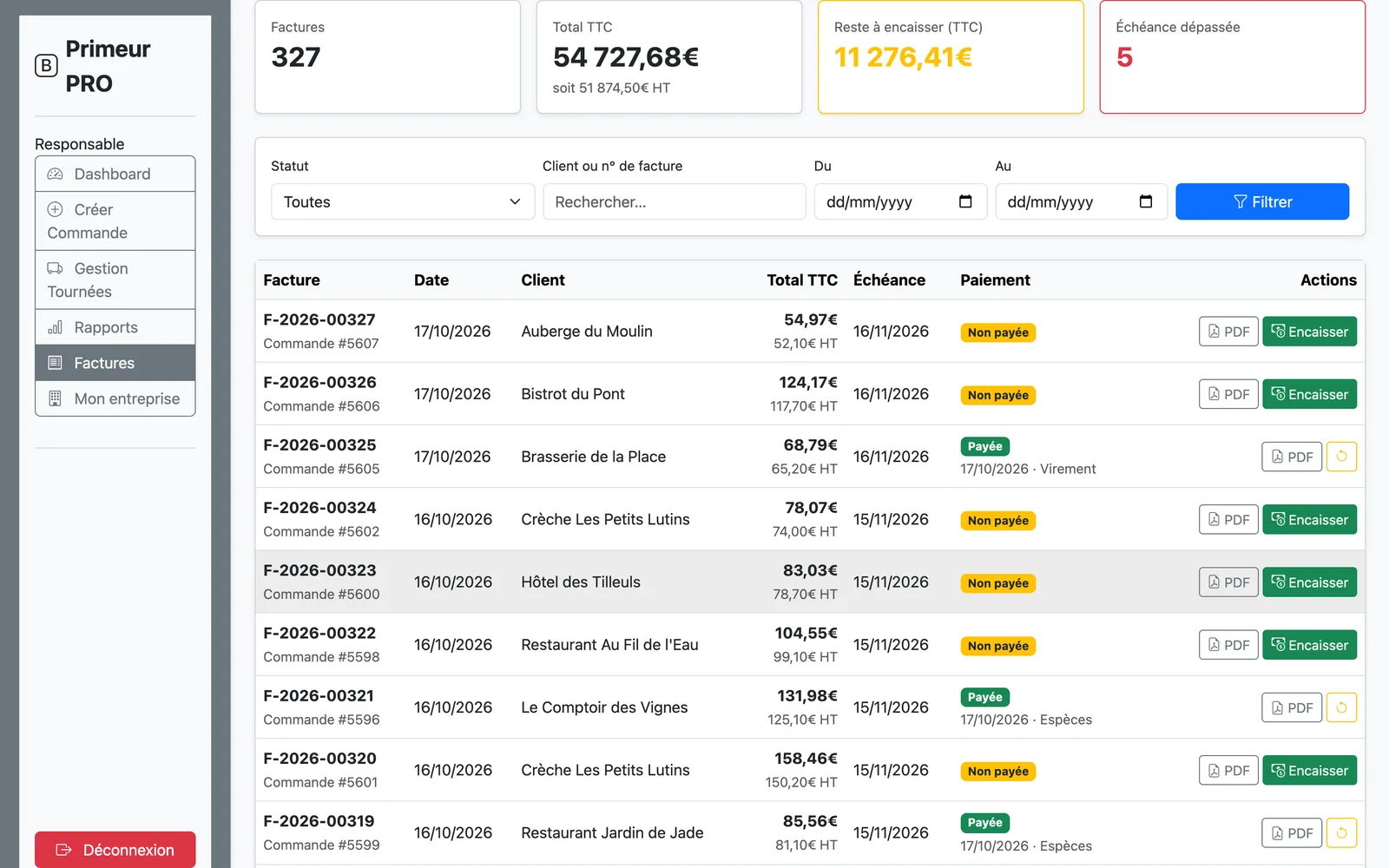This screenshot has width=1389, height=868.
Task: Open Mon entreprise settings
Action: pyautogui.click(x=115, y=398)
